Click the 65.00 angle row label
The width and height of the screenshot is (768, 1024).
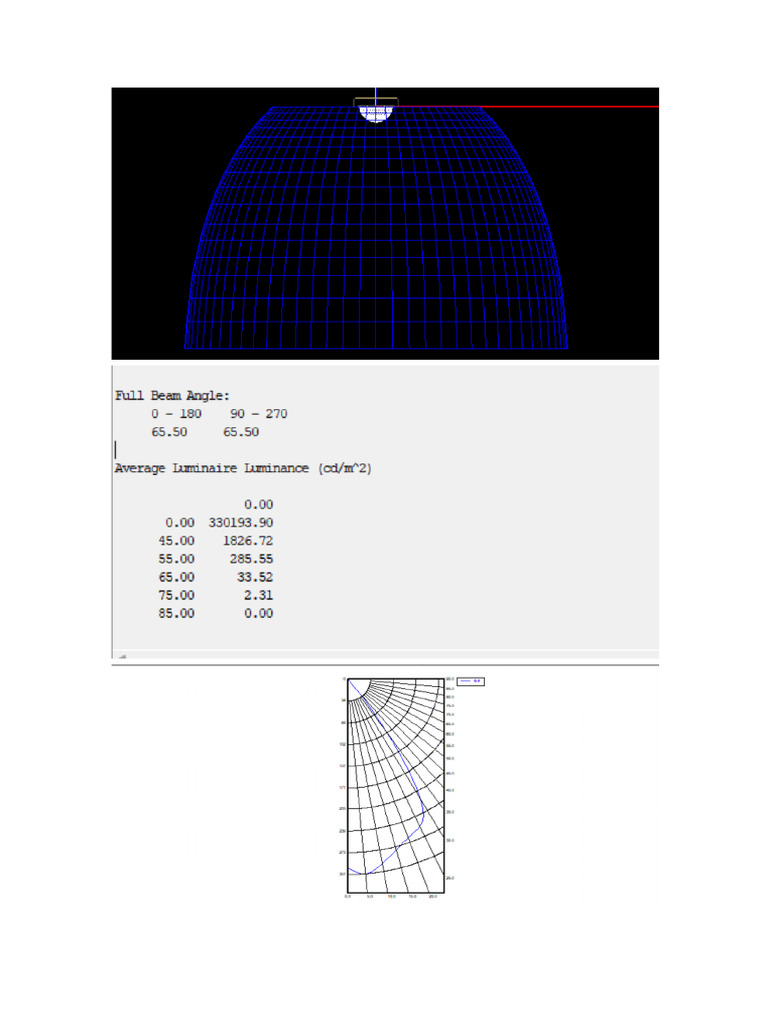(x=176, y=577)
